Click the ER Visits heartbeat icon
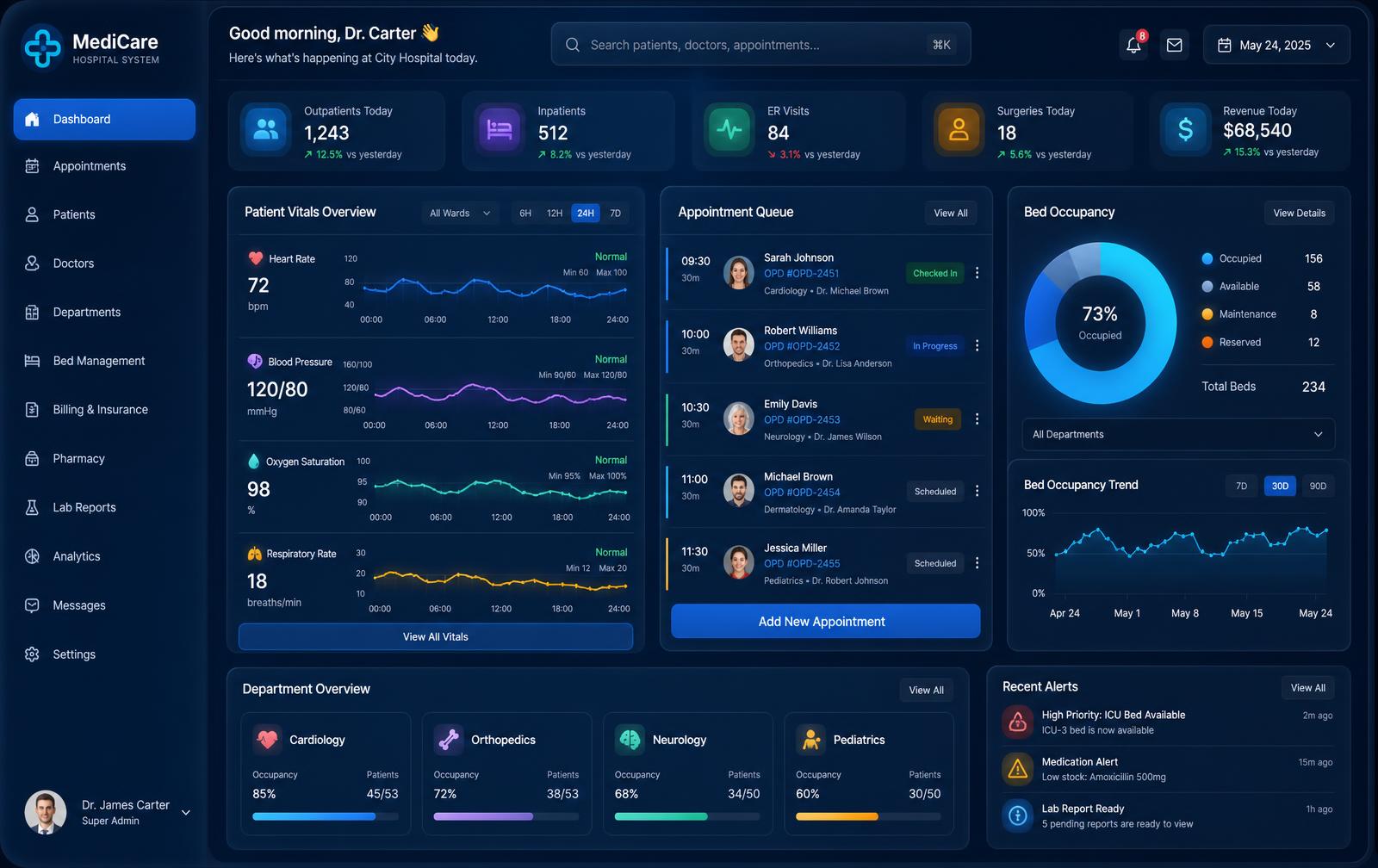Viewport: 1378px width, 868px height. coord(729,129)
